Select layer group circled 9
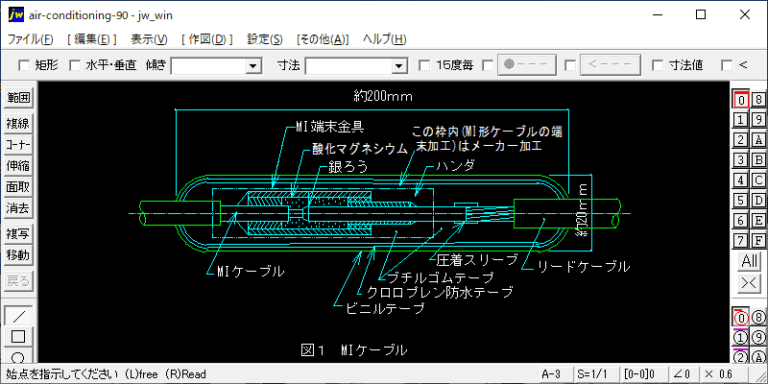This screenshot has width=768, height=384. point(759,337)
